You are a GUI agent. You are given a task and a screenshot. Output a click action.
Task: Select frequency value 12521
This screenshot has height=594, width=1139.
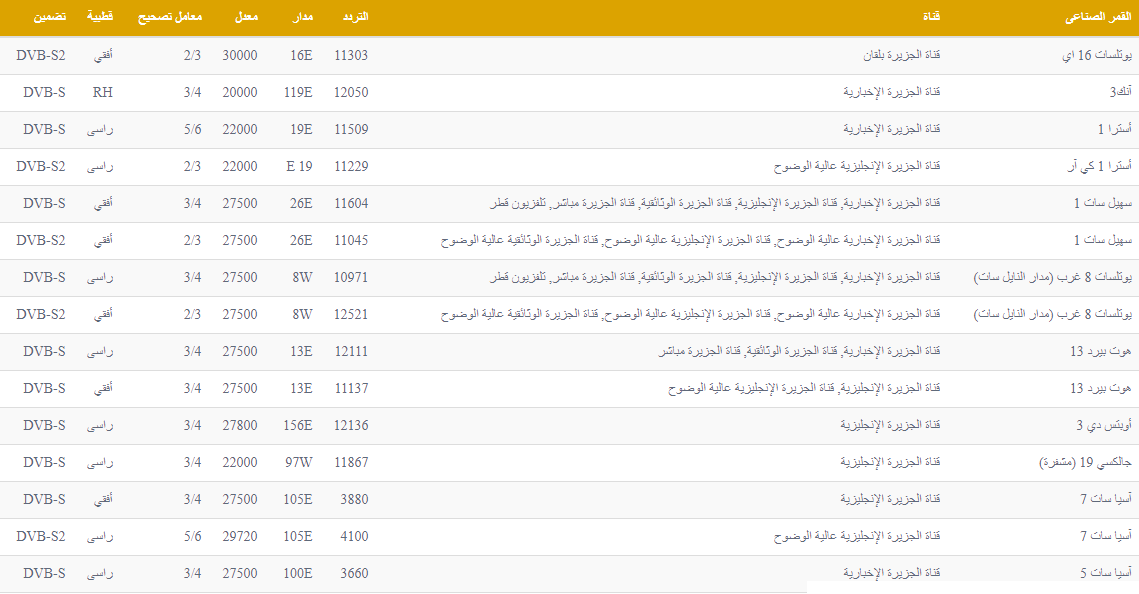tap(351, 314)
